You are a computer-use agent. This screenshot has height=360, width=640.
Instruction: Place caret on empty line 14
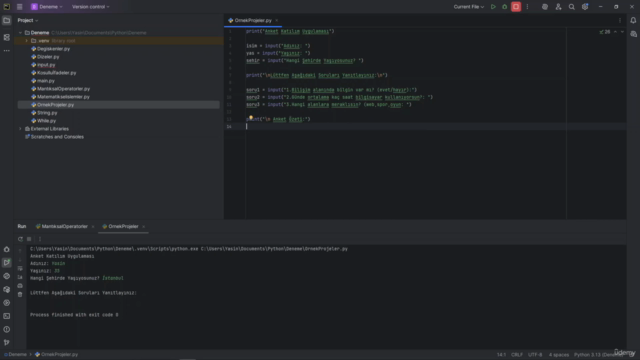(x=436, y=127)
